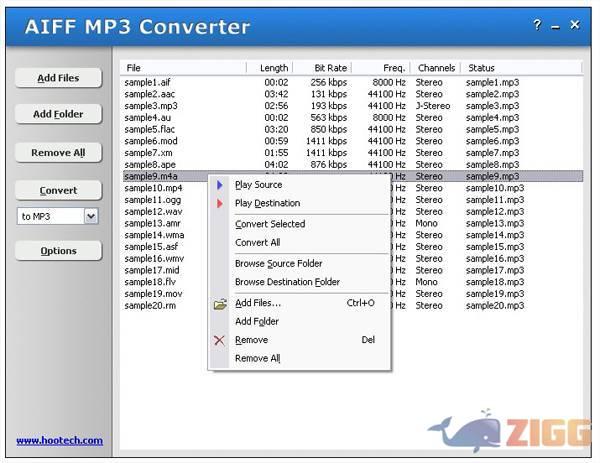
Task: Click the question mark help icon
Action: tap(537, 25)
